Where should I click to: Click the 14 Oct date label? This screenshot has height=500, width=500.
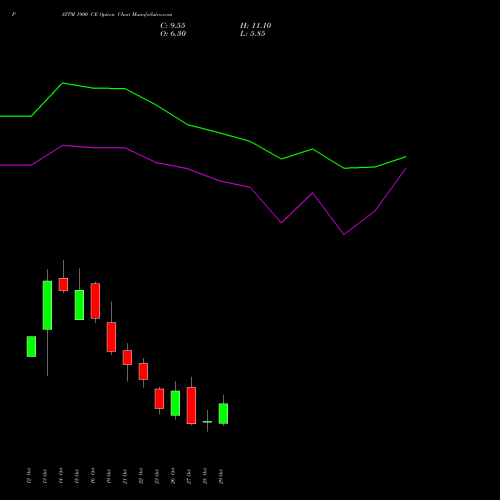[61, 476]
